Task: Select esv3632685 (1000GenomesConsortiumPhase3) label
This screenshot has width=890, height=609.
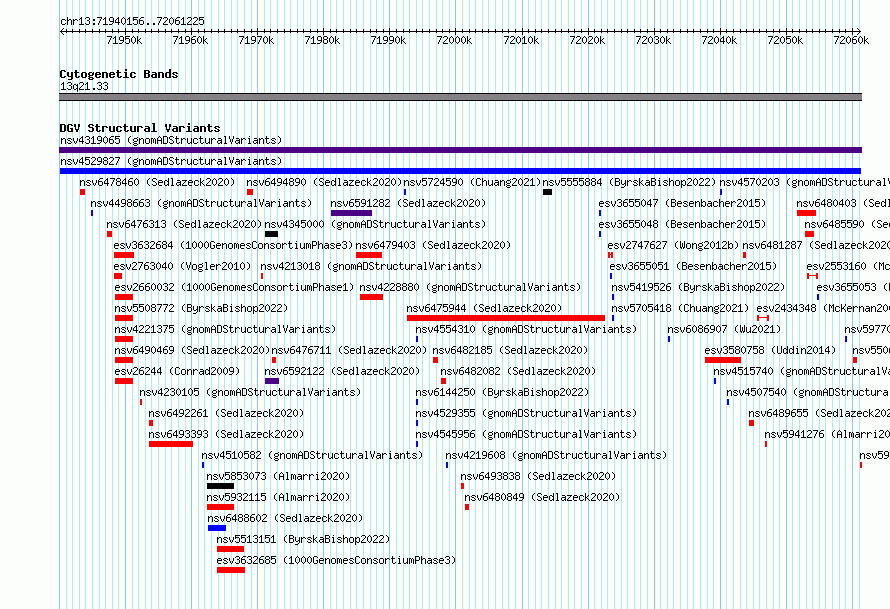Action: (x=336, y=560)
